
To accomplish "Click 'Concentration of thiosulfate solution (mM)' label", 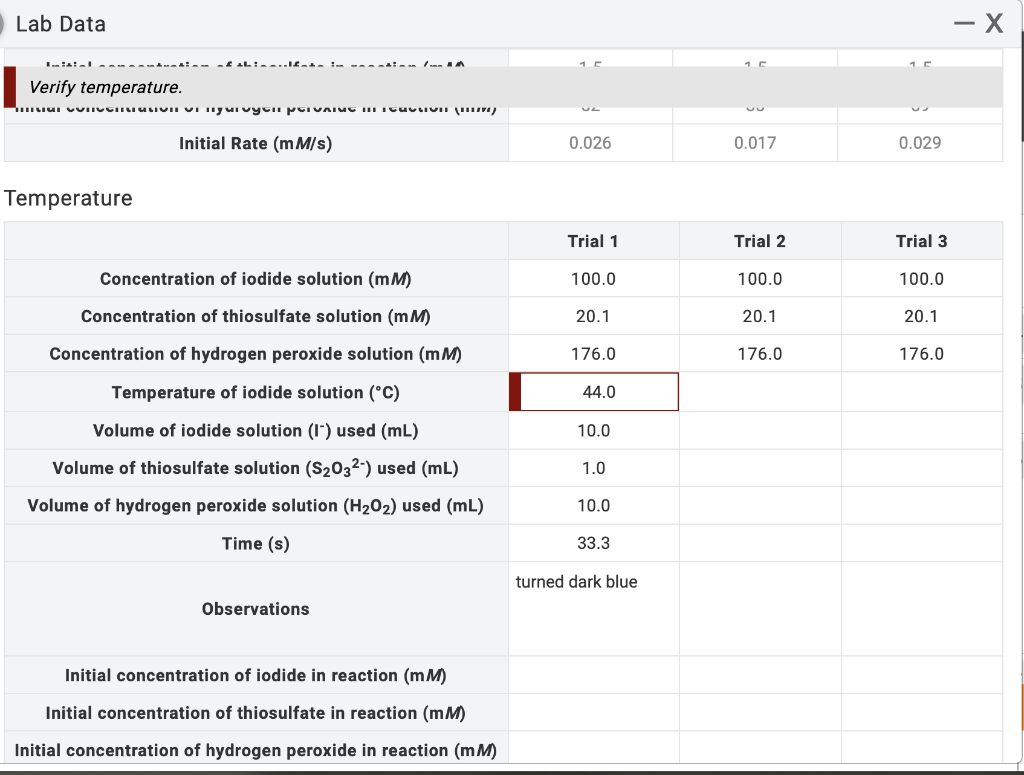I will pos(256,316).
